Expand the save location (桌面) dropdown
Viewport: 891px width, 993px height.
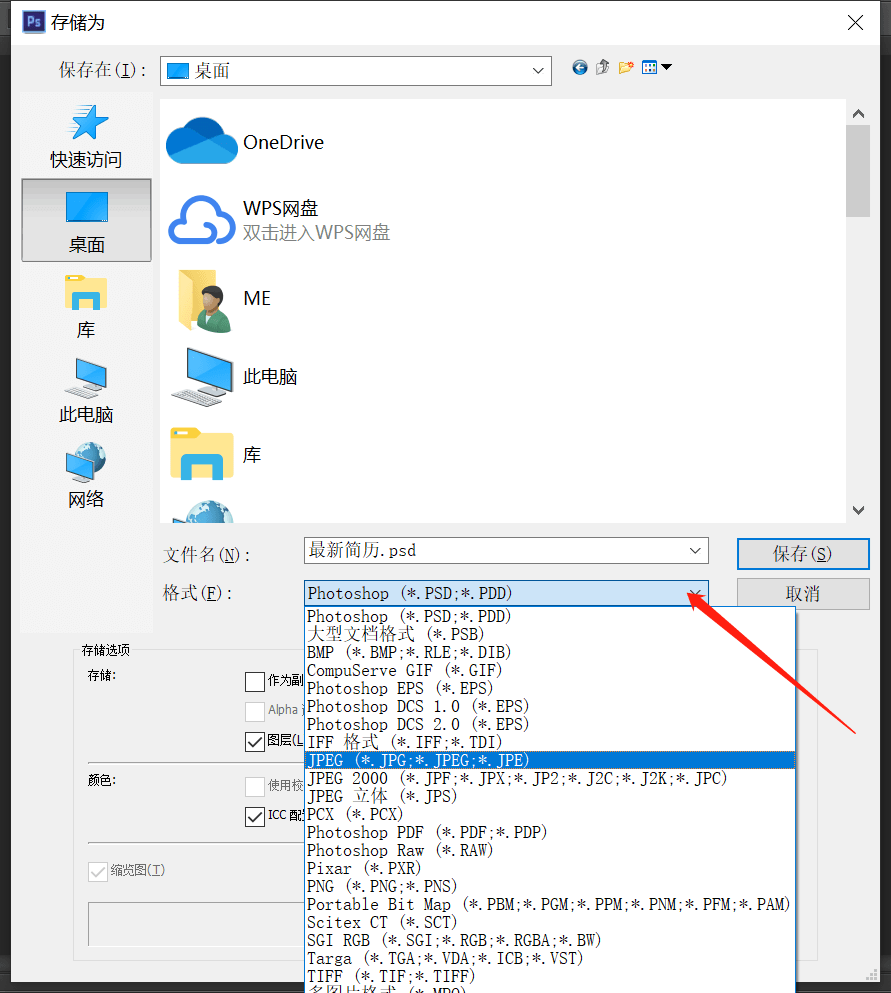tap(538, 71)
